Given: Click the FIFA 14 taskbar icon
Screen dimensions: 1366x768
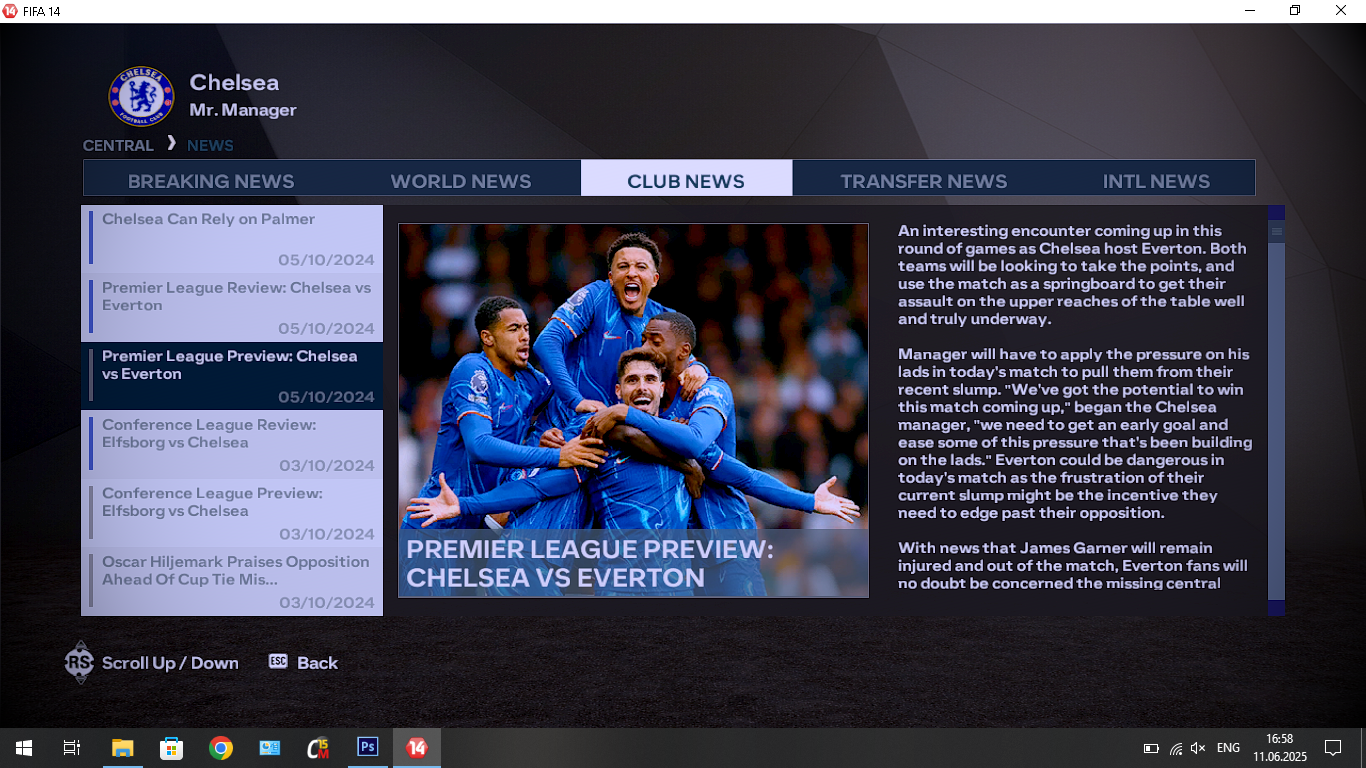Looking at the screenshot, I should 417,748.
